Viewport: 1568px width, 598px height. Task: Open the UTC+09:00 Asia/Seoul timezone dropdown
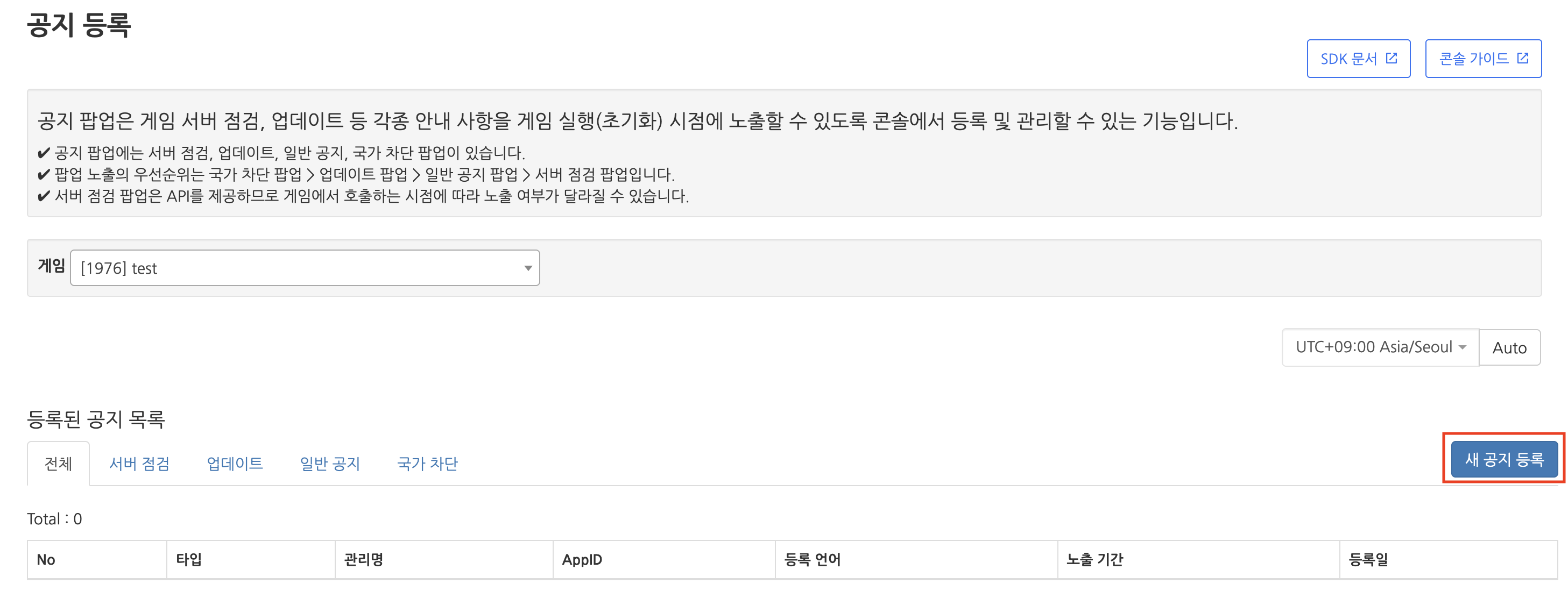[x=1379, y=347]
